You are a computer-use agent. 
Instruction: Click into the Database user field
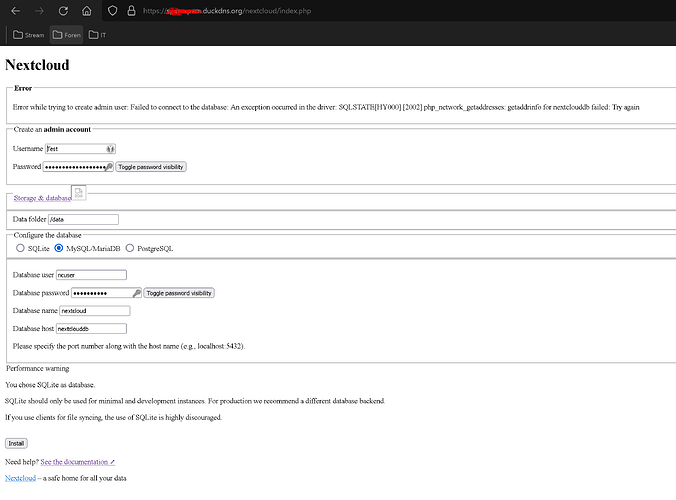(x=91, y=275)
